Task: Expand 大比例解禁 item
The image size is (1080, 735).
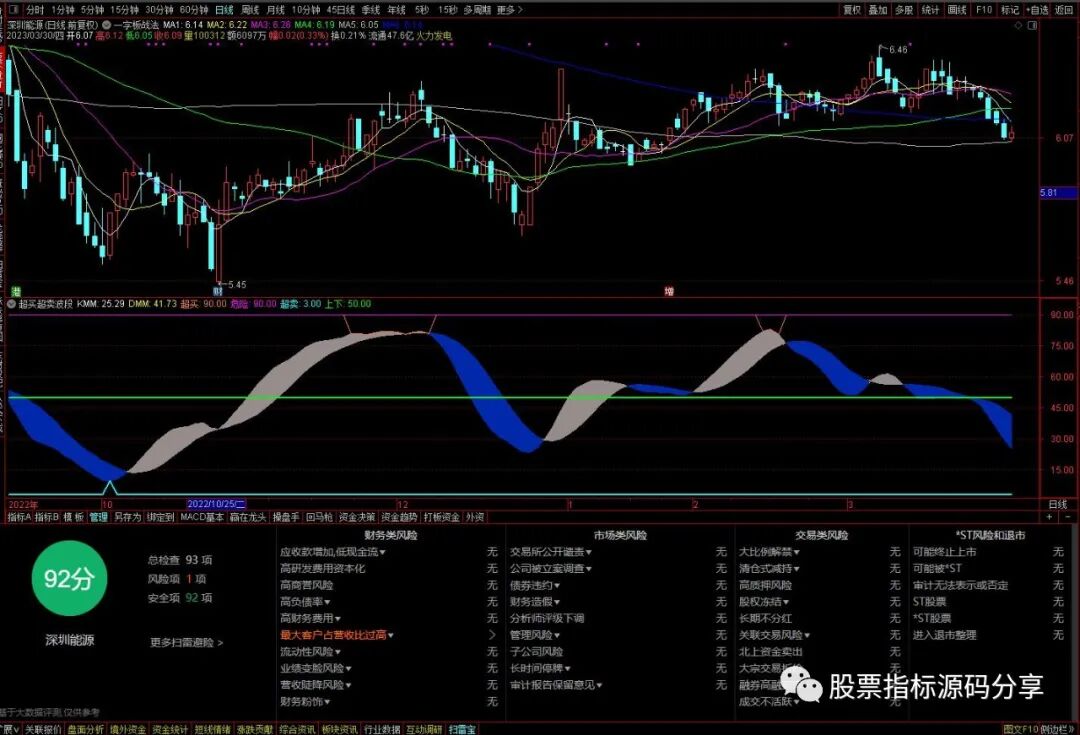Action: coord(769,552)
